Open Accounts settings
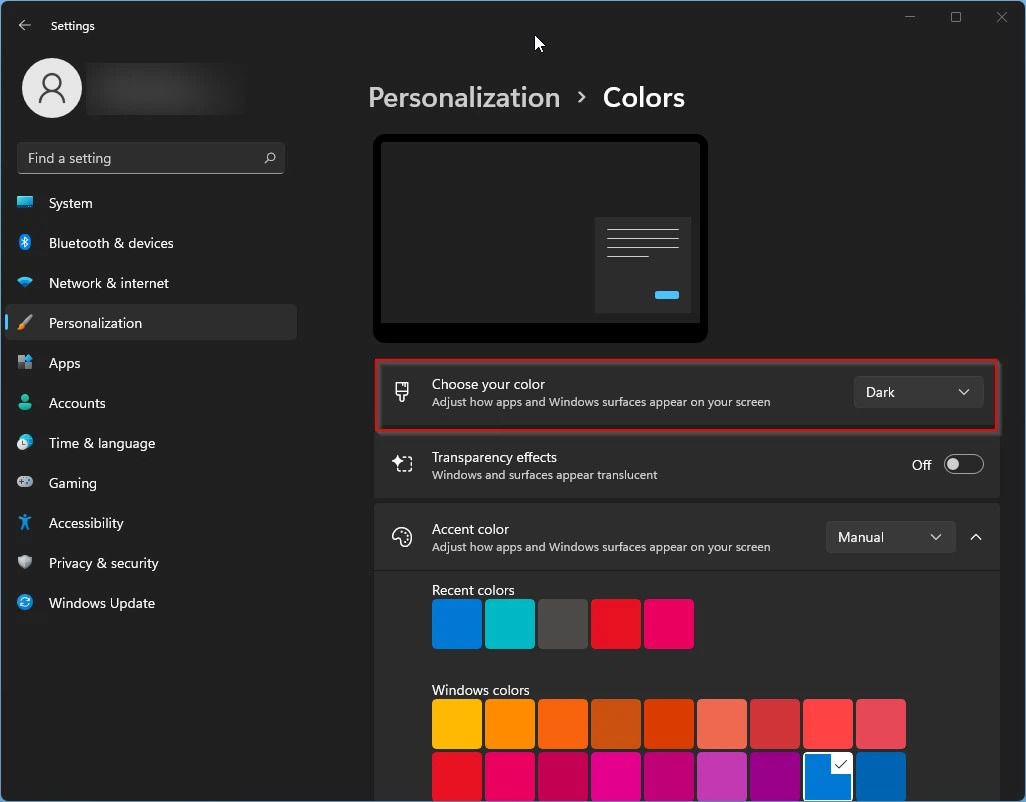1026x802 pixels. (x=150, y=403)
